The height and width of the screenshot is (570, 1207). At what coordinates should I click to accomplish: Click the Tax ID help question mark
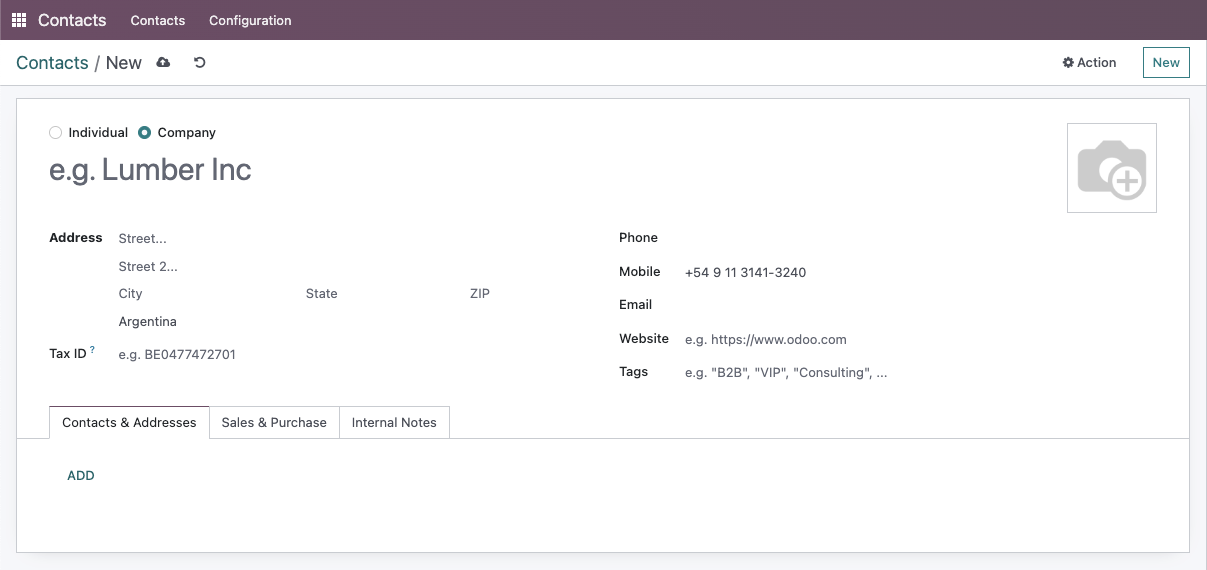tap(93, 350)
